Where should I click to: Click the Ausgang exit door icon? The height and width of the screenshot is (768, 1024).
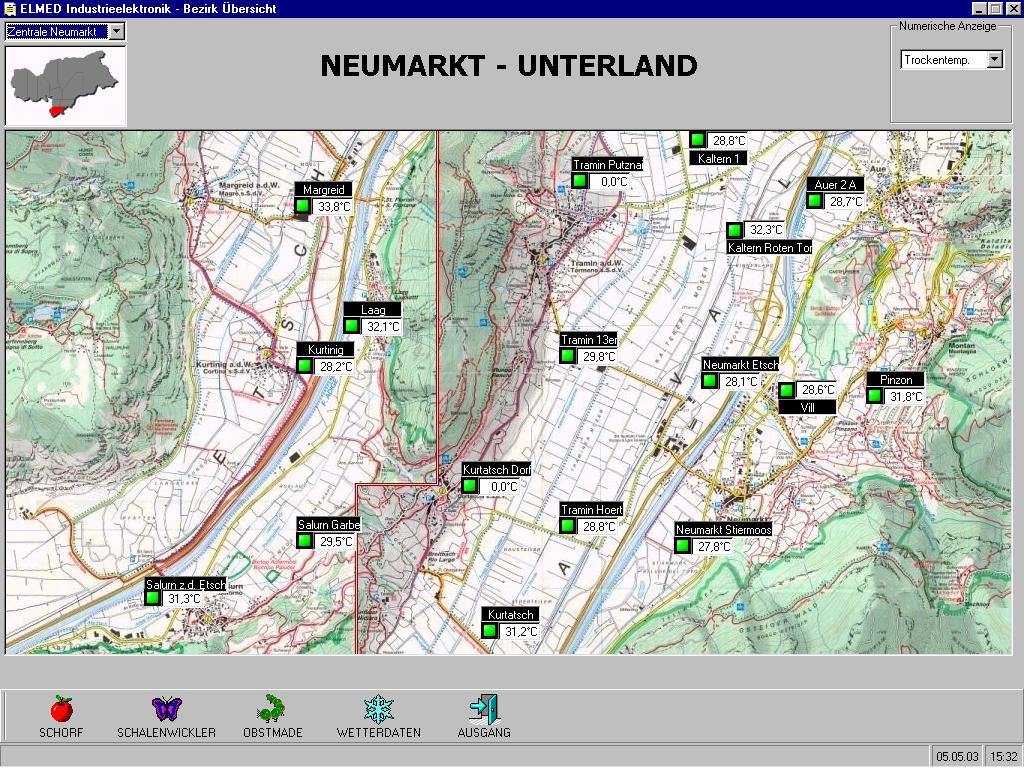pyautogui.click(x=484, y=709)
